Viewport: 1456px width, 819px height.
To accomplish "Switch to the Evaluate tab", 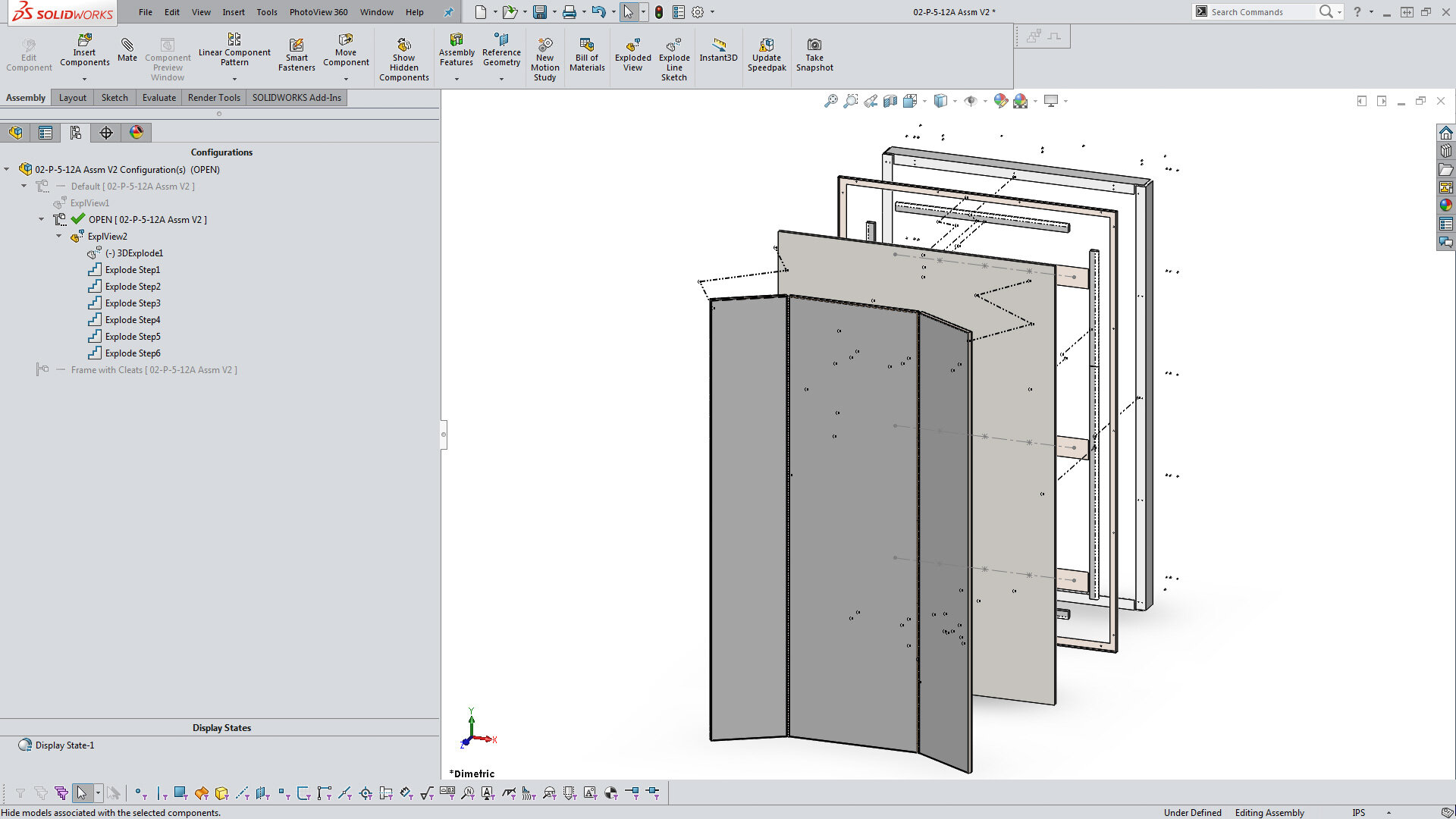I will tap(159, 98).
